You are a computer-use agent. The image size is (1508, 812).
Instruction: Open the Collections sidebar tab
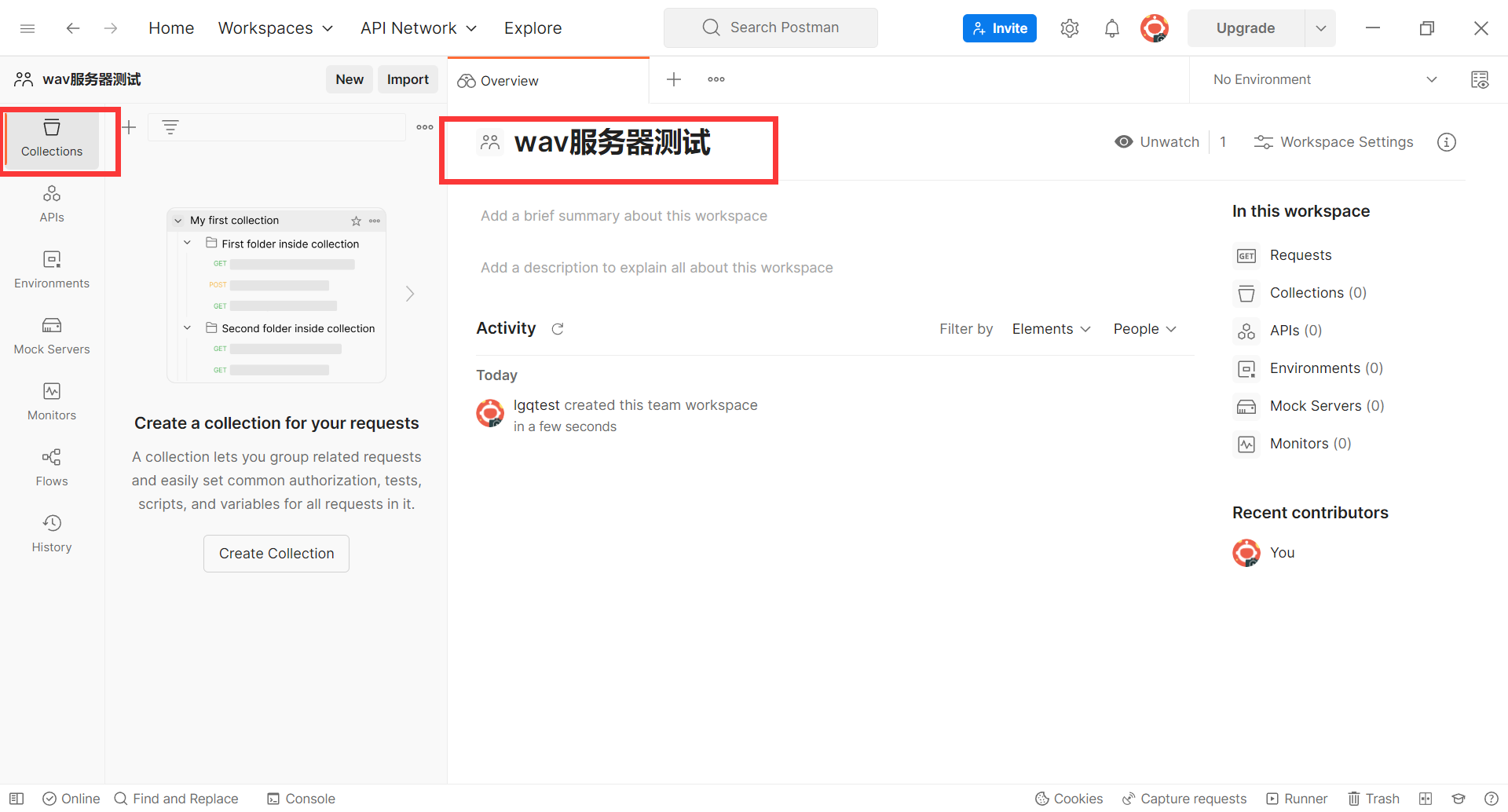(x=52, y=138)
